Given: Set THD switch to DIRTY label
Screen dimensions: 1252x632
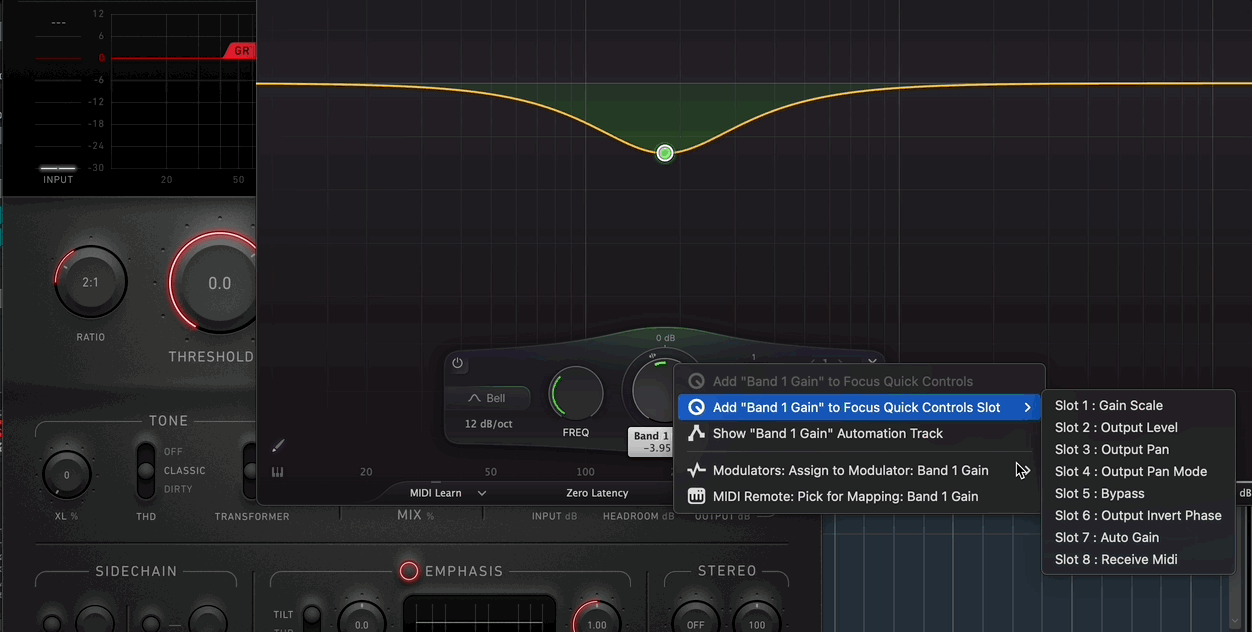Looking at the screenshot, I should 178,489.
